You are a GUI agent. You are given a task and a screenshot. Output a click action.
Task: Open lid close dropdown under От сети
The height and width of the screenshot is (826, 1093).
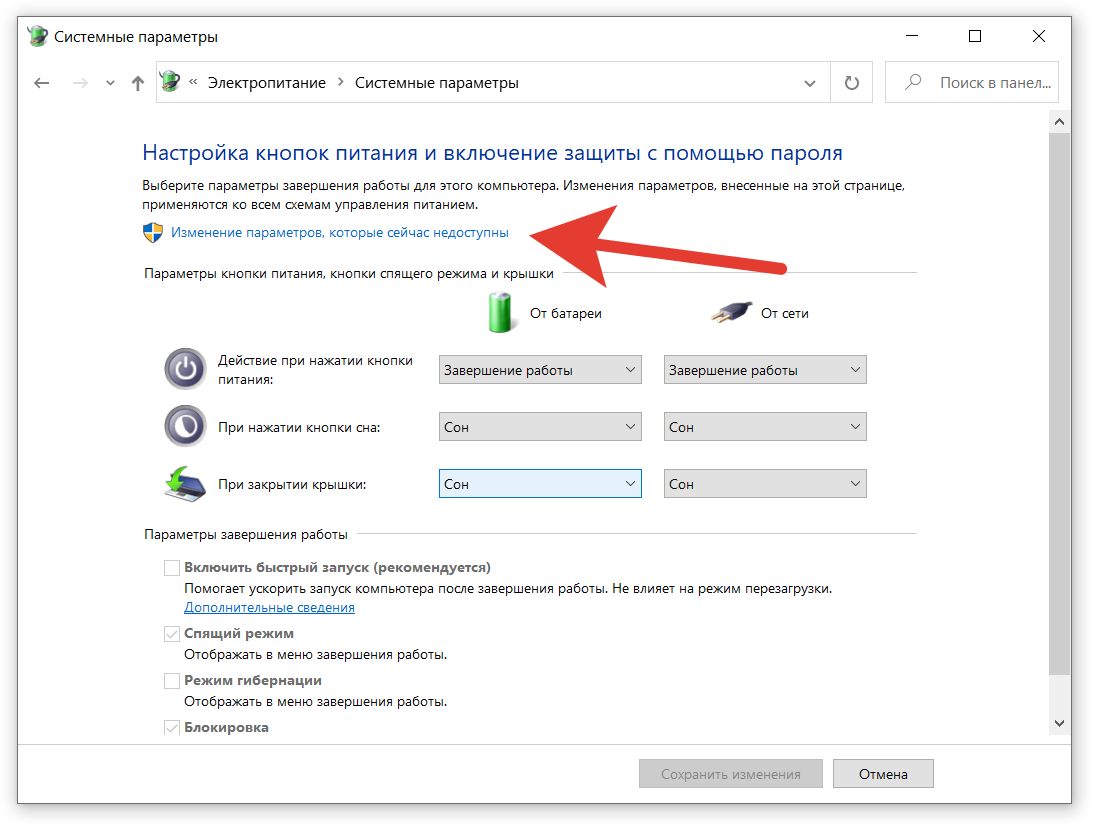point(765,484)
